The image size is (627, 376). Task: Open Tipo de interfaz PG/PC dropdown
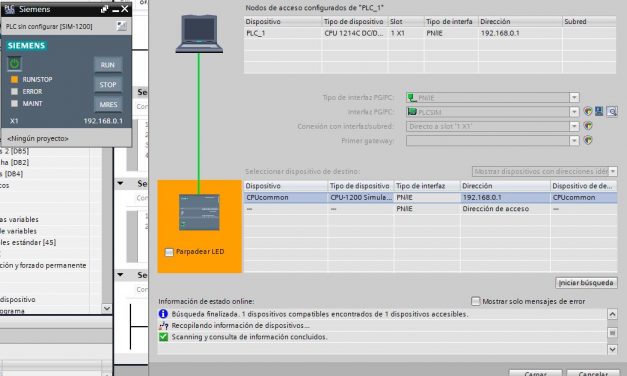(574, 97)
